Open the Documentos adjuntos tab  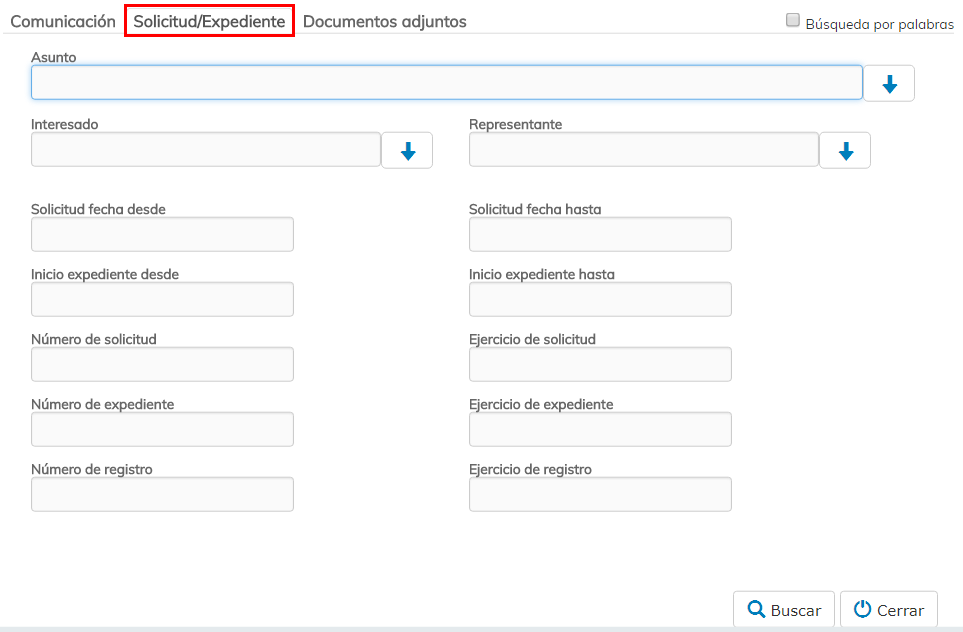point(384,21)
